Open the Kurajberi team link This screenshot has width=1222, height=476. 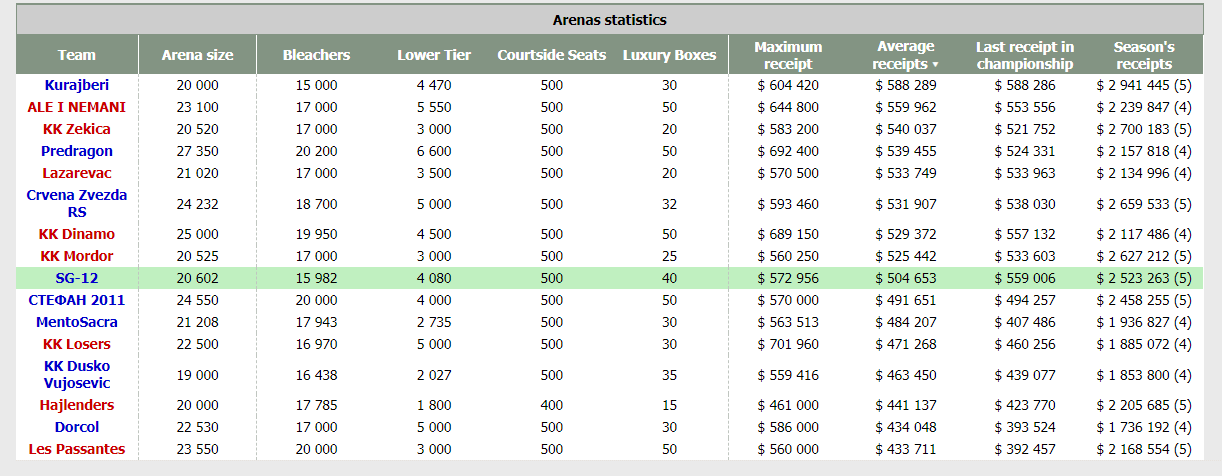click(77, 85)
